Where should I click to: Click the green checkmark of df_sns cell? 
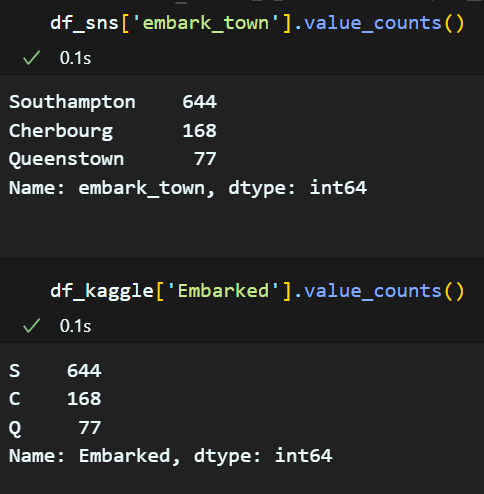tap(32, 58)
